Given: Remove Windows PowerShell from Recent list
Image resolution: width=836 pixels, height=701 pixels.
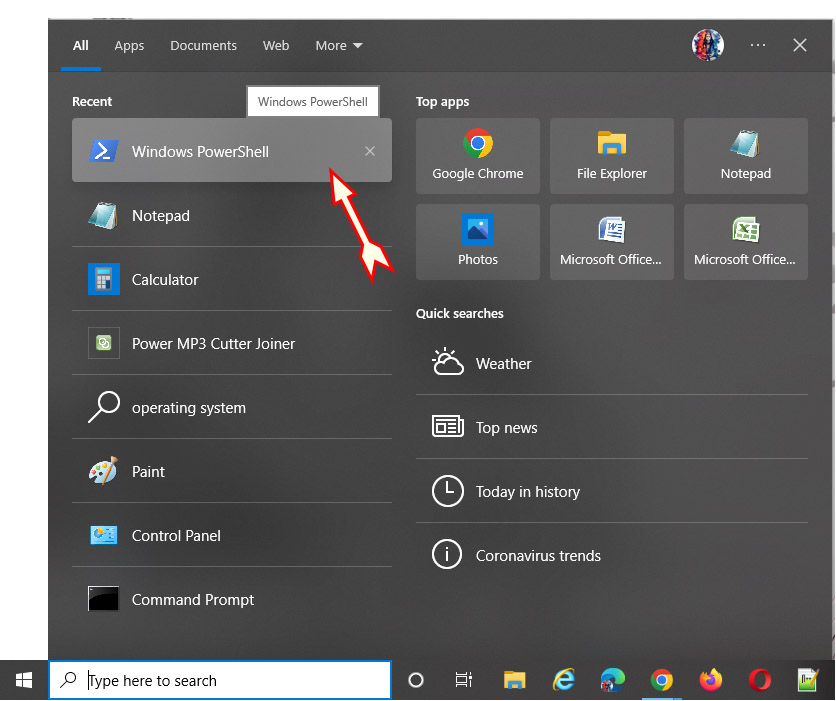Looking at the screenshot, I should point(370,151).
